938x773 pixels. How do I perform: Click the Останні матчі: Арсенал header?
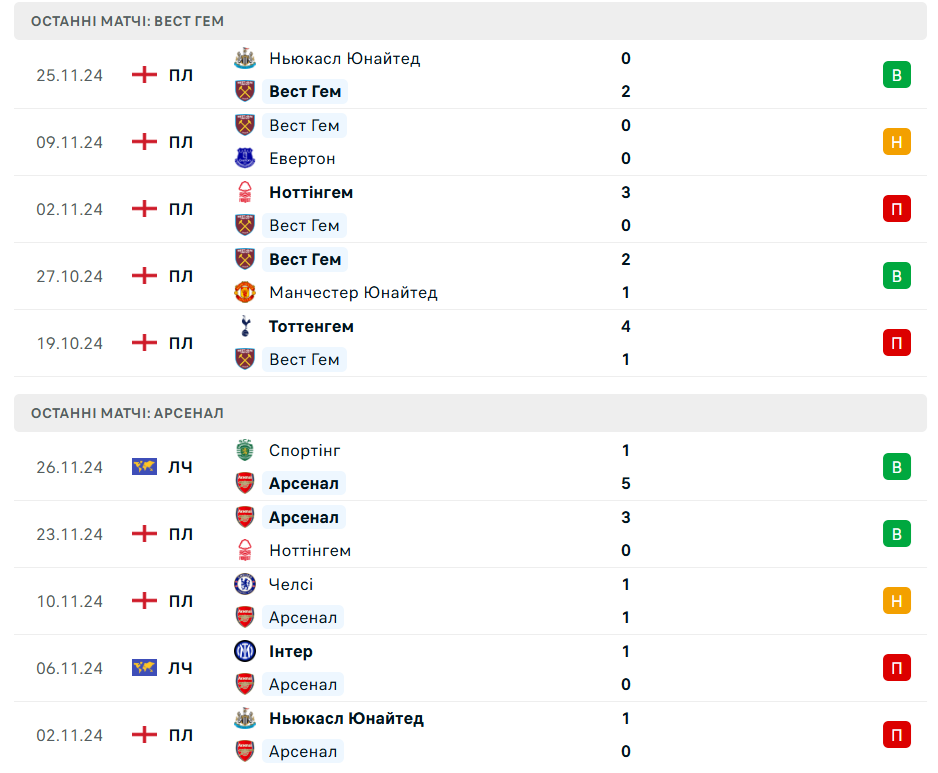click(470, 413)
